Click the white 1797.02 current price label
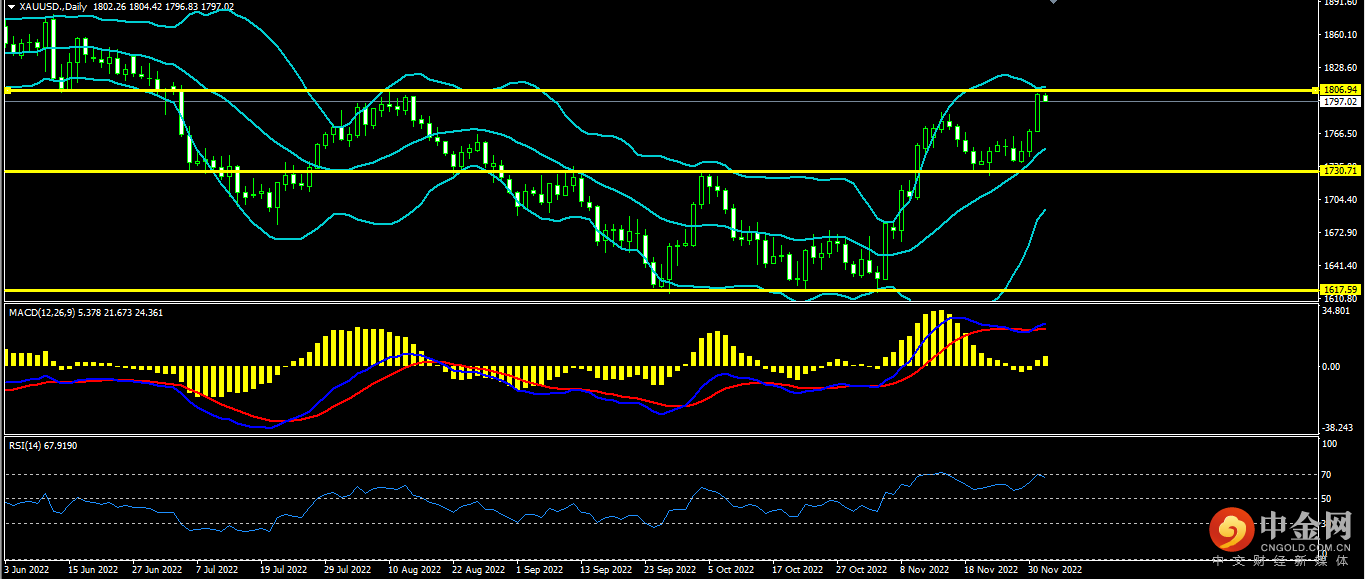Screen dimensions: 1366x579 pyautogui.click(x=1338, y=102)
